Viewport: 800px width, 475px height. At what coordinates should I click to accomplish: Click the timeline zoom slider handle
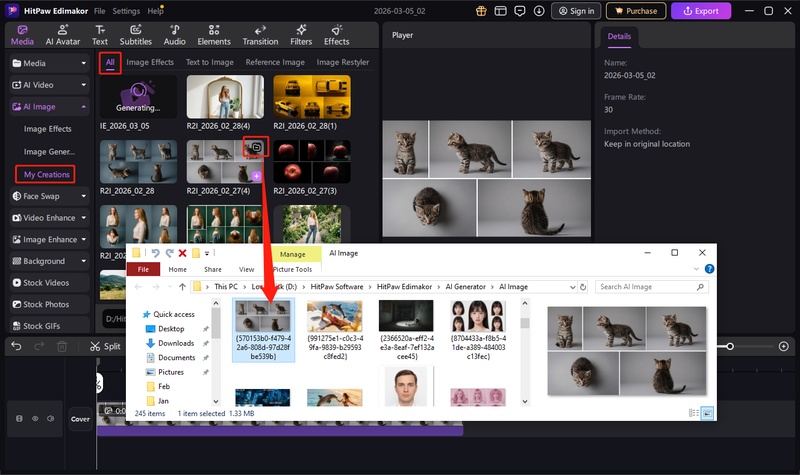coord(730,346)
